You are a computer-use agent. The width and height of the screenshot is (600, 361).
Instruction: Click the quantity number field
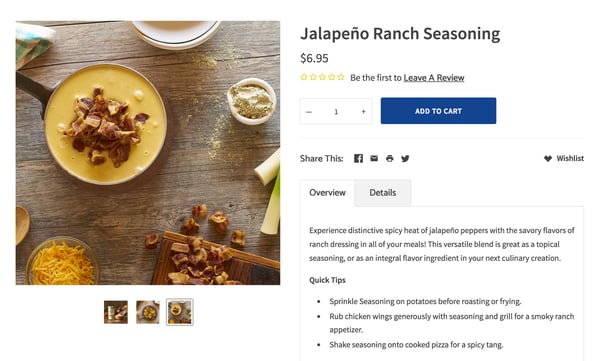(336, 112)
